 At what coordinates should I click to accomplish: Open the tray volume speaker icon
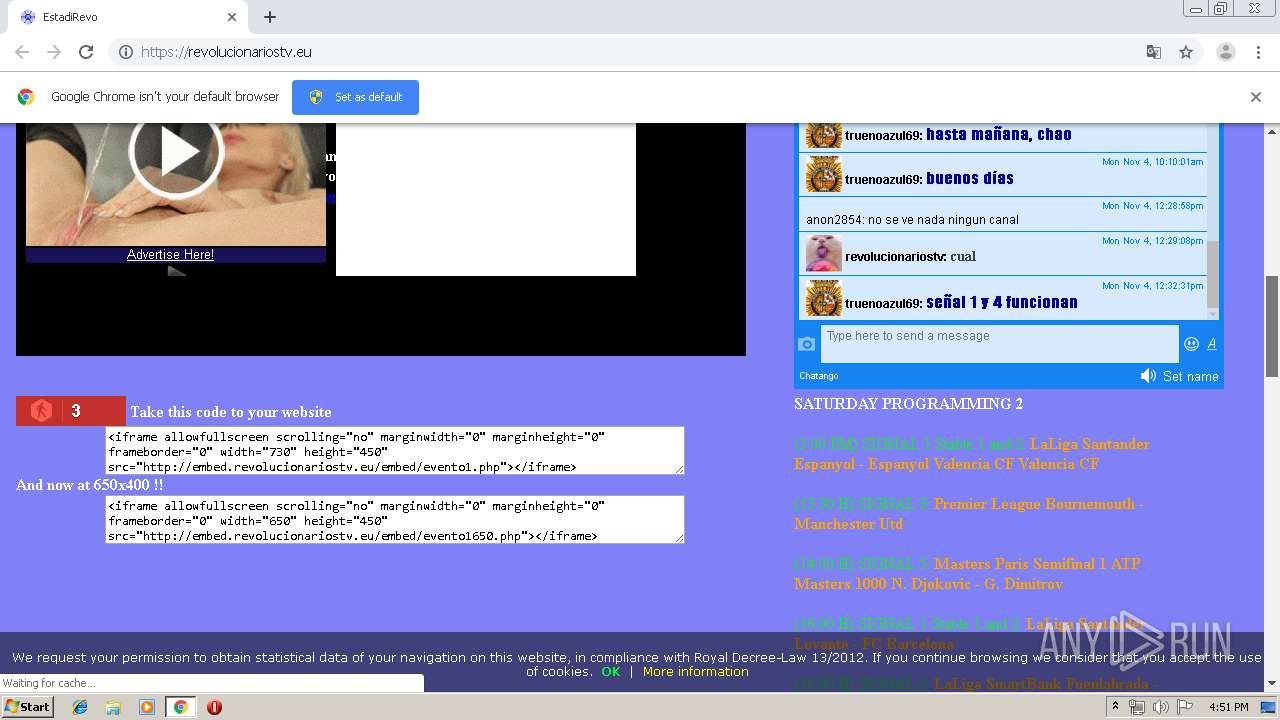click(1160, 707)
